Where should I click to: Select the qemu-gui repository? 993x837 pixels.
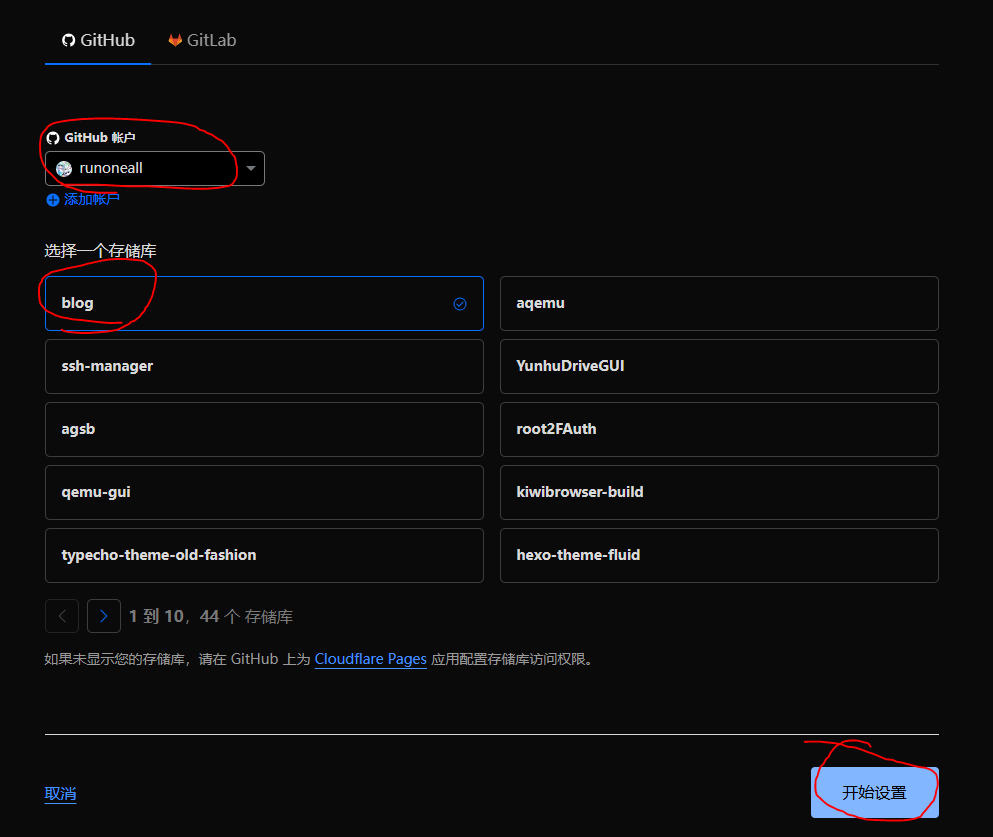tap(264, 492)
